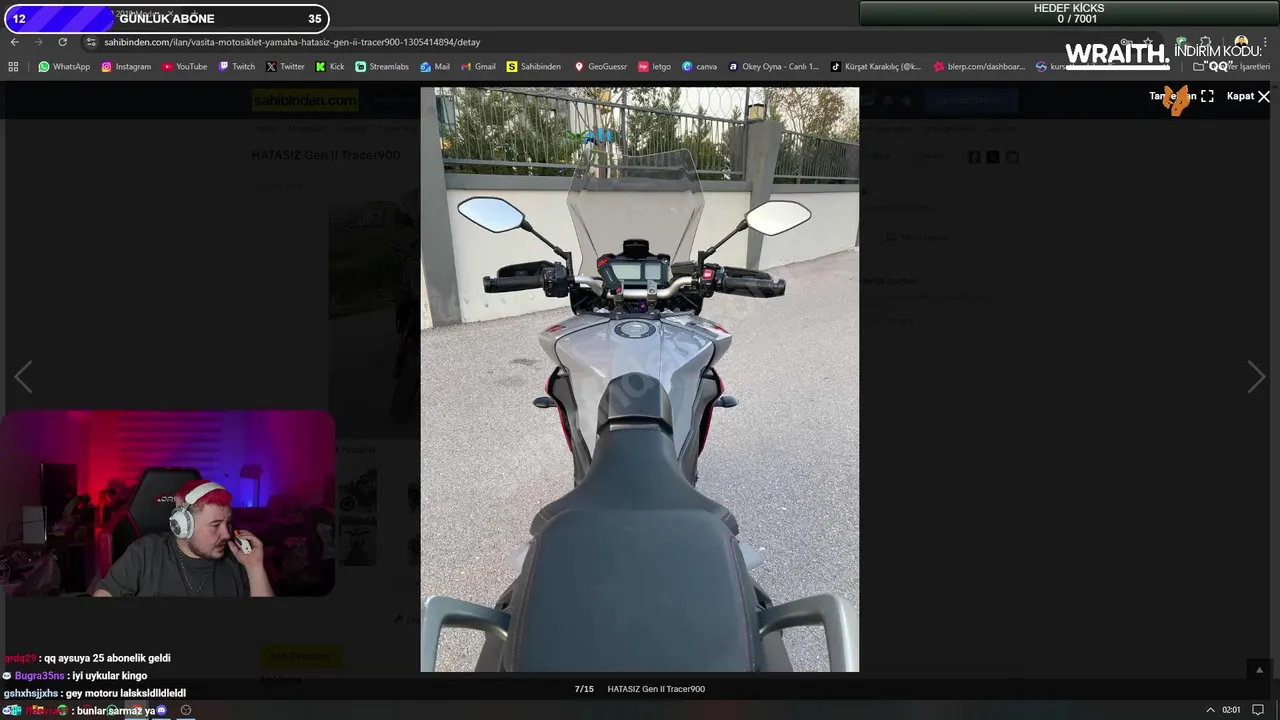Click the photo counter 7/15
The image size is (1280, 720).
pyautogui.click(x=584, y=689)
